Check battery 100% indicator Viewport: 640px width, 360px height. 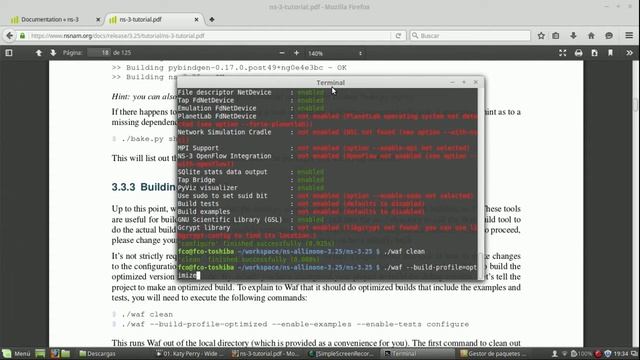[x=581, y=353]
